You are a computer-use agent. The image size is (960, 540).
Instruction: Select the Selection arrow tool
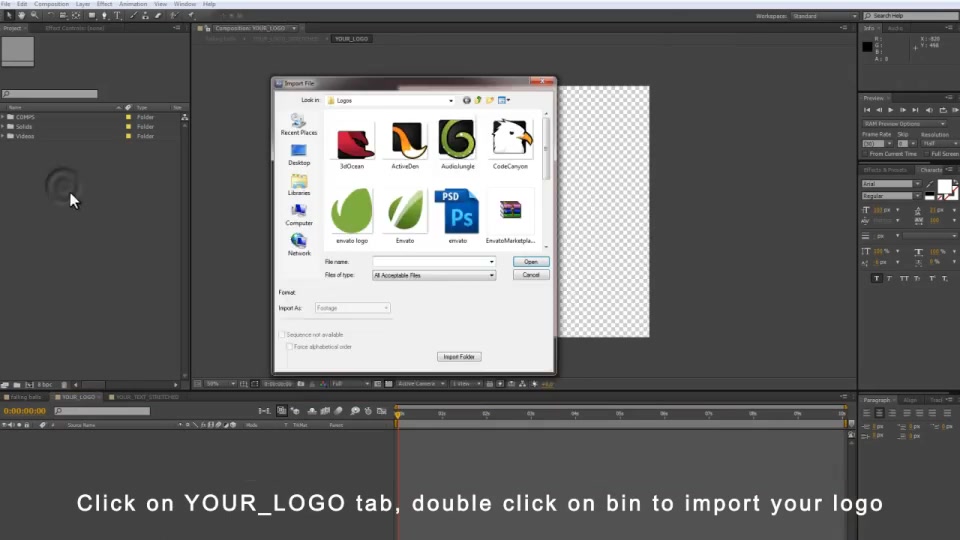point(9,15)
